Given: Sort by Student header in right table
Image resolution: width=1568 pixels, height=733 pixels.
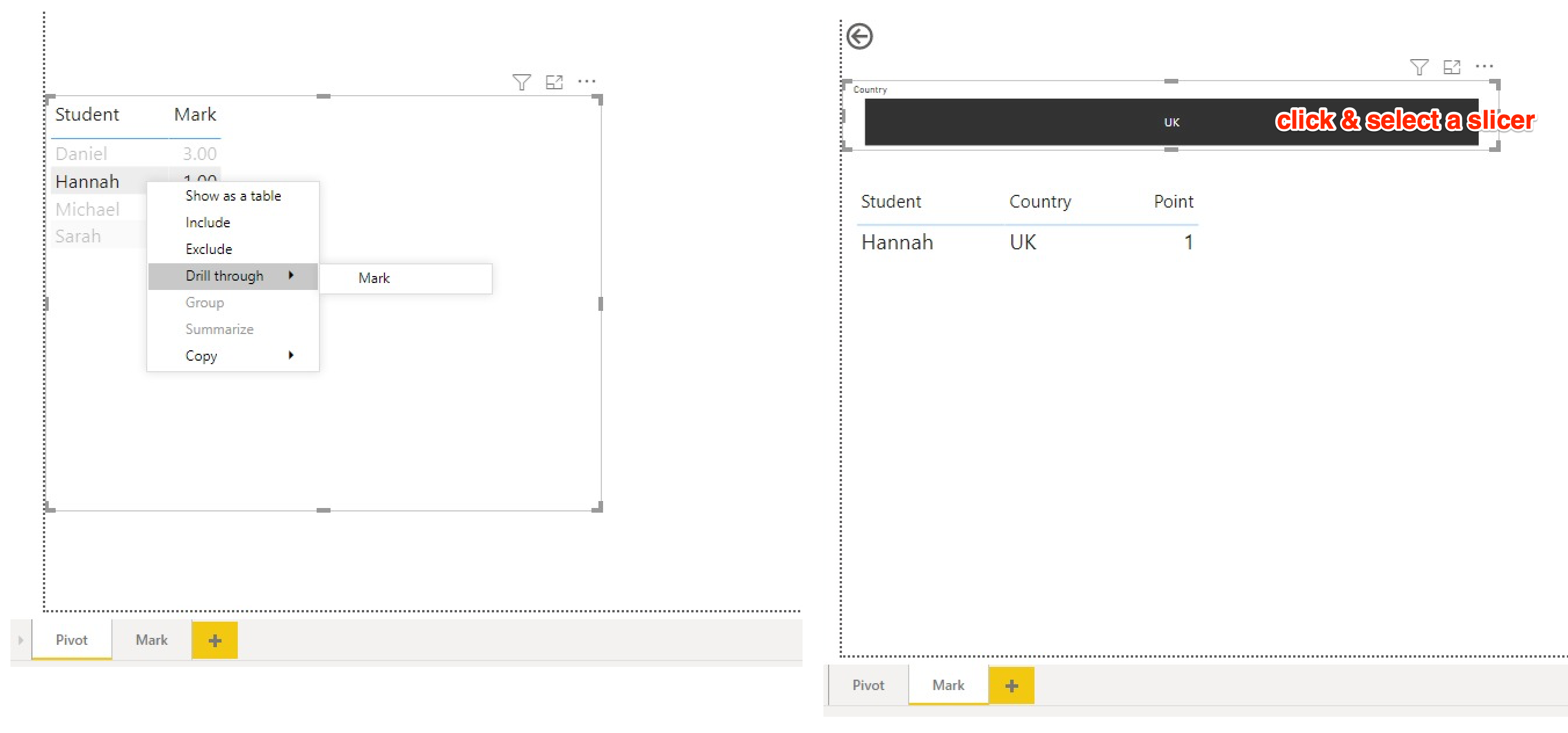Looking at the screenshot, I should coord(891,201).
